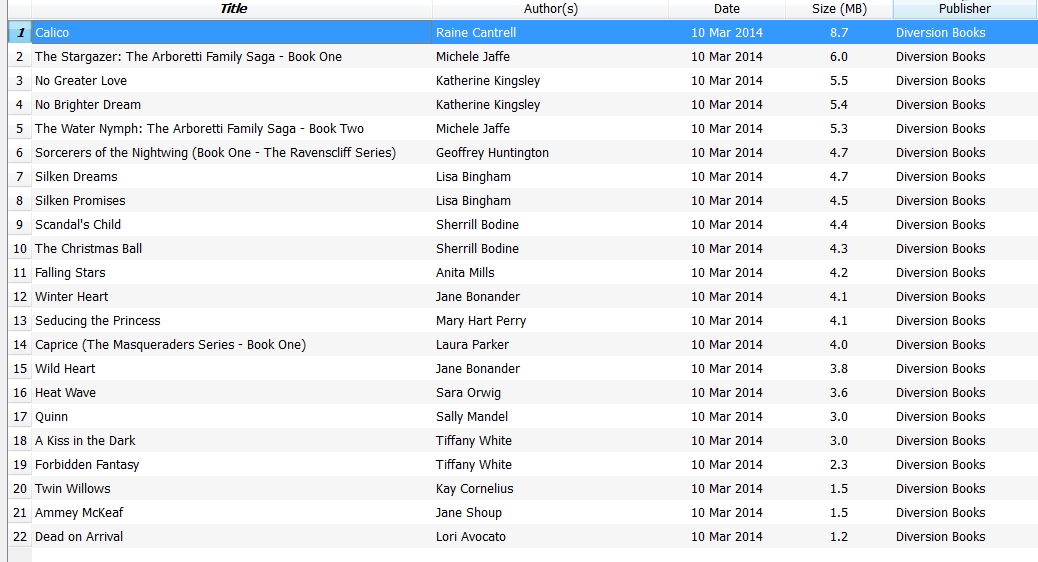The image size is (1038, 562).
Task: Click author Sally Mandel cell
Action: tap(472, 417)
